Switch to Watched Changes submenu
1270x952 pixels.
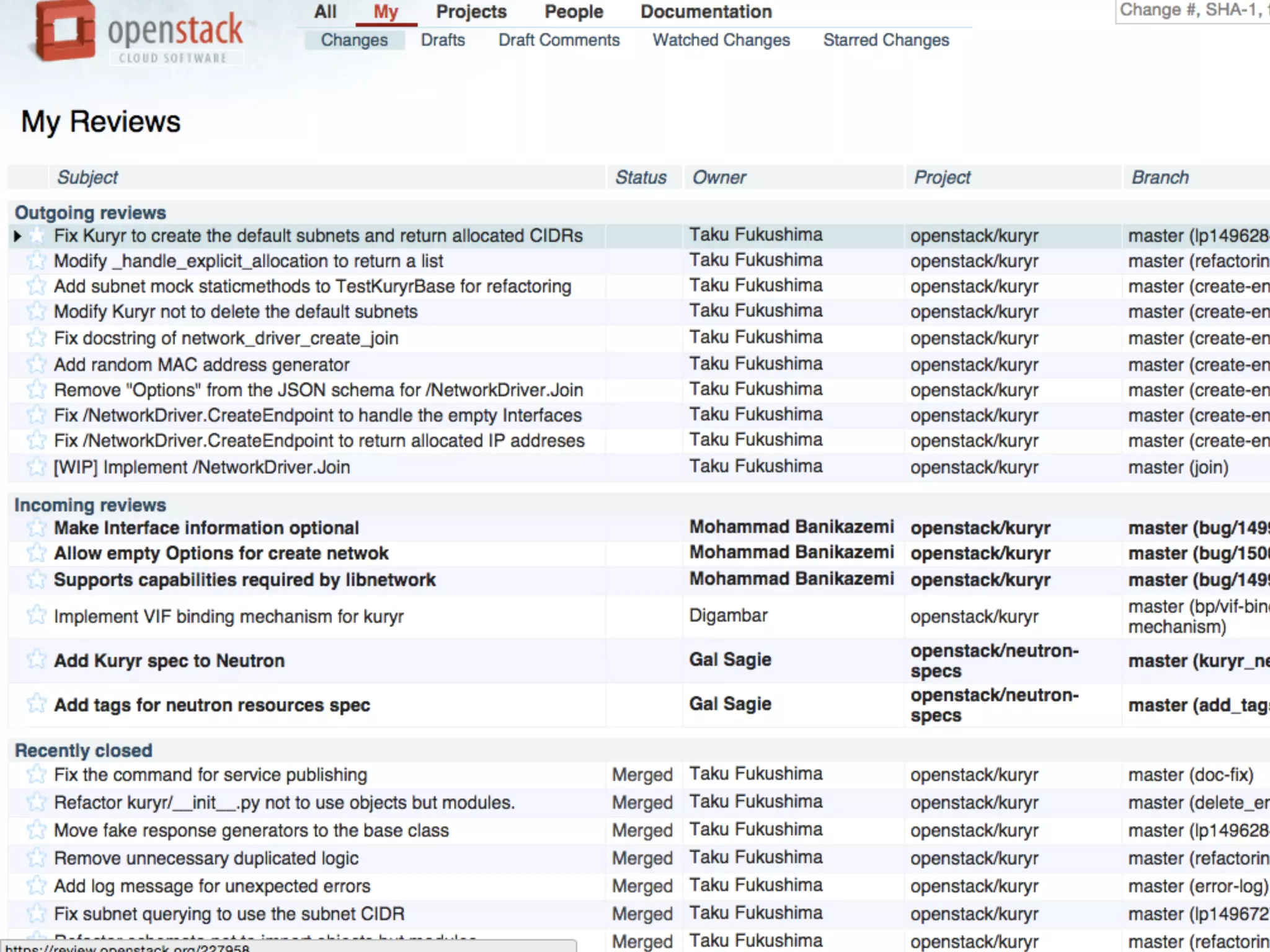coord(721,40)
